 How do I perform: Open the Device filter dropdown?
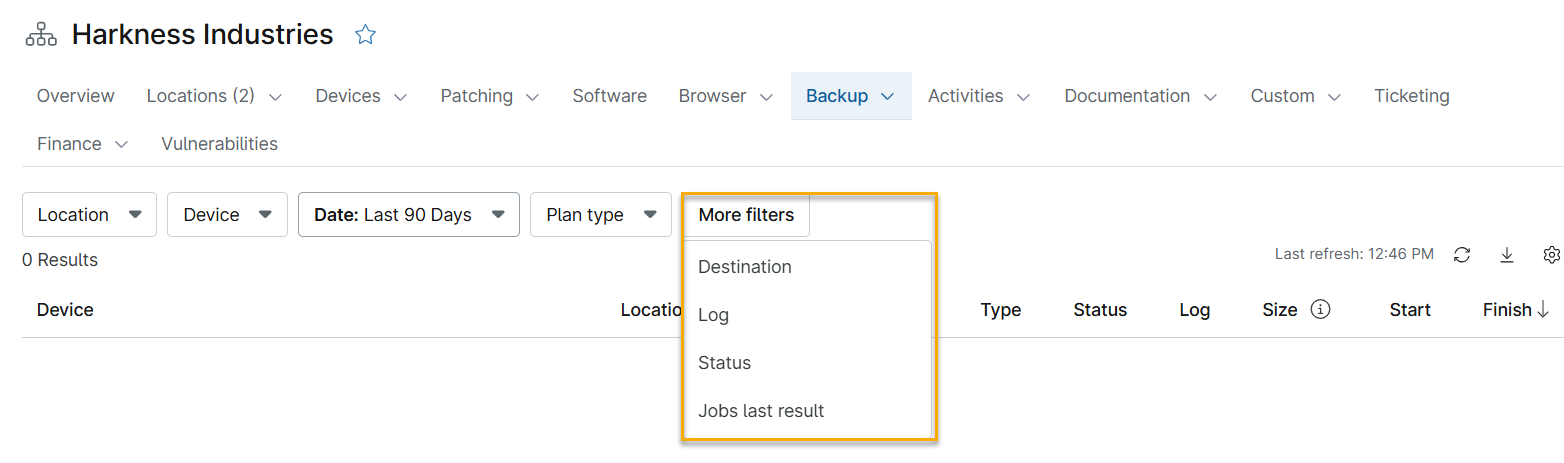click(227, 215)
